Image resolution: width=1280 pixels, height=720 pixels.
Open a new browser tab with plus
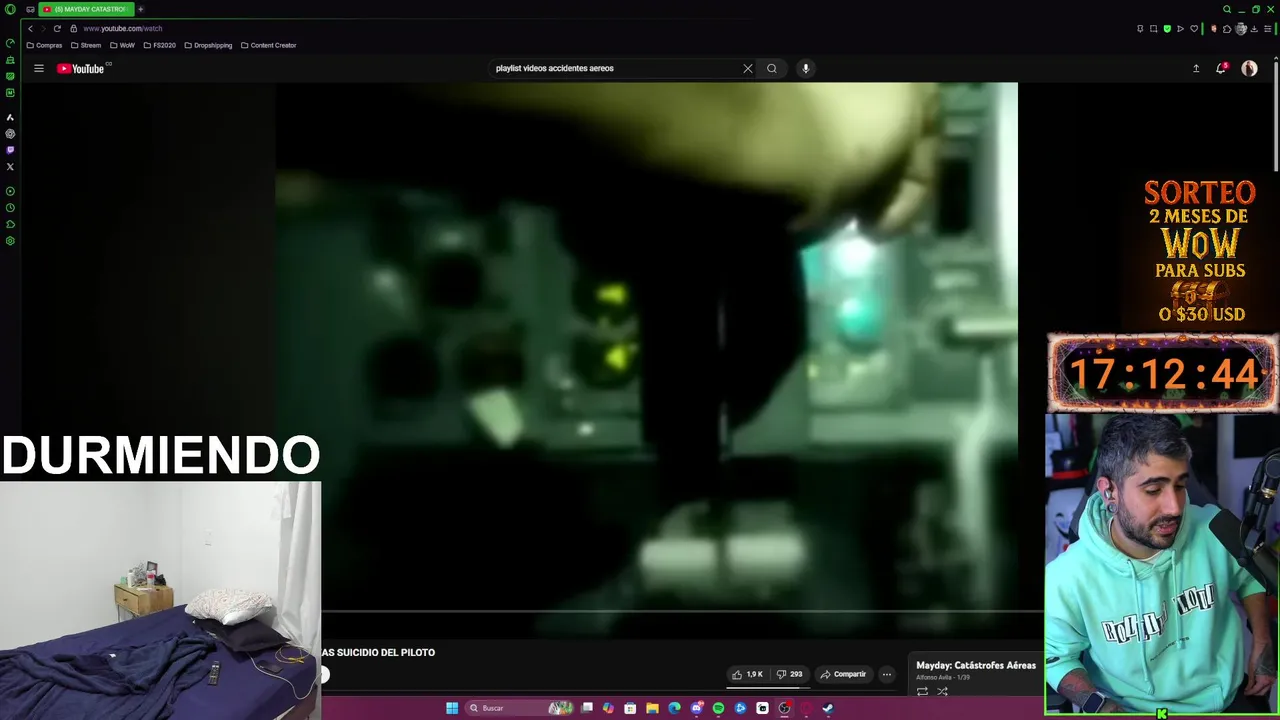coord(140,9)
